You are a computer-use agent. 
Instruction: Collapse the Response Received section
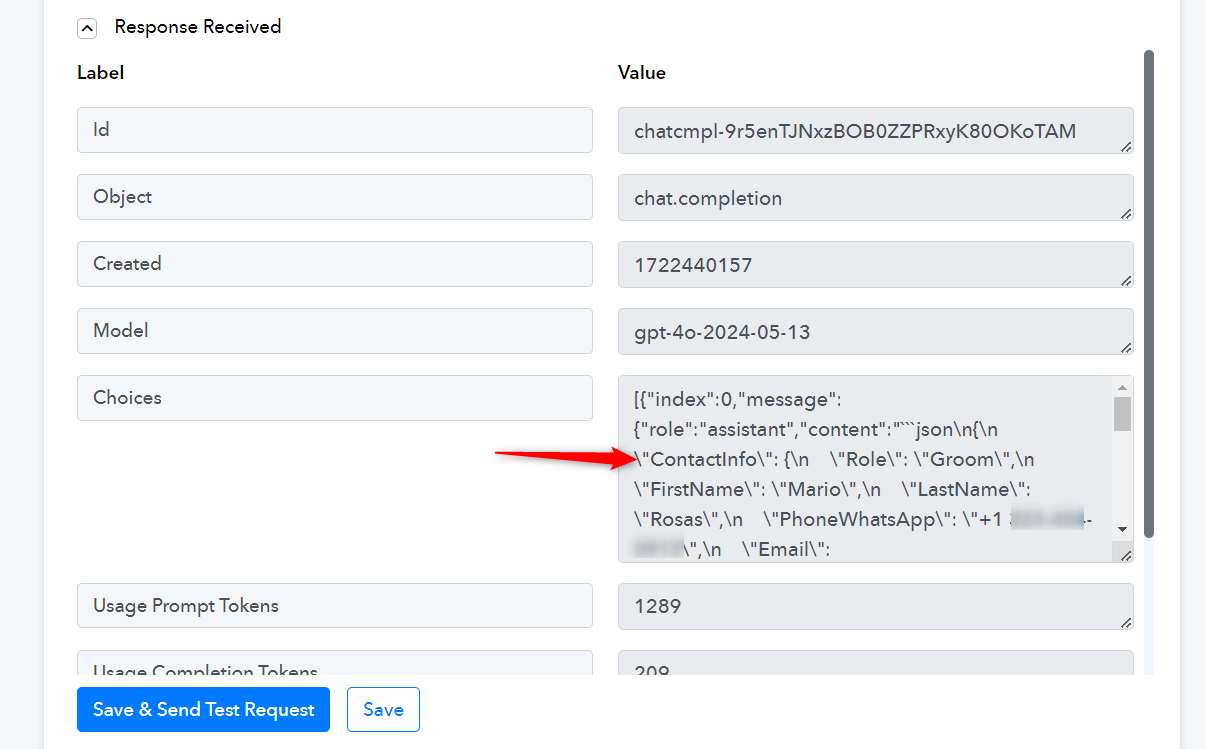coord(87,28)
